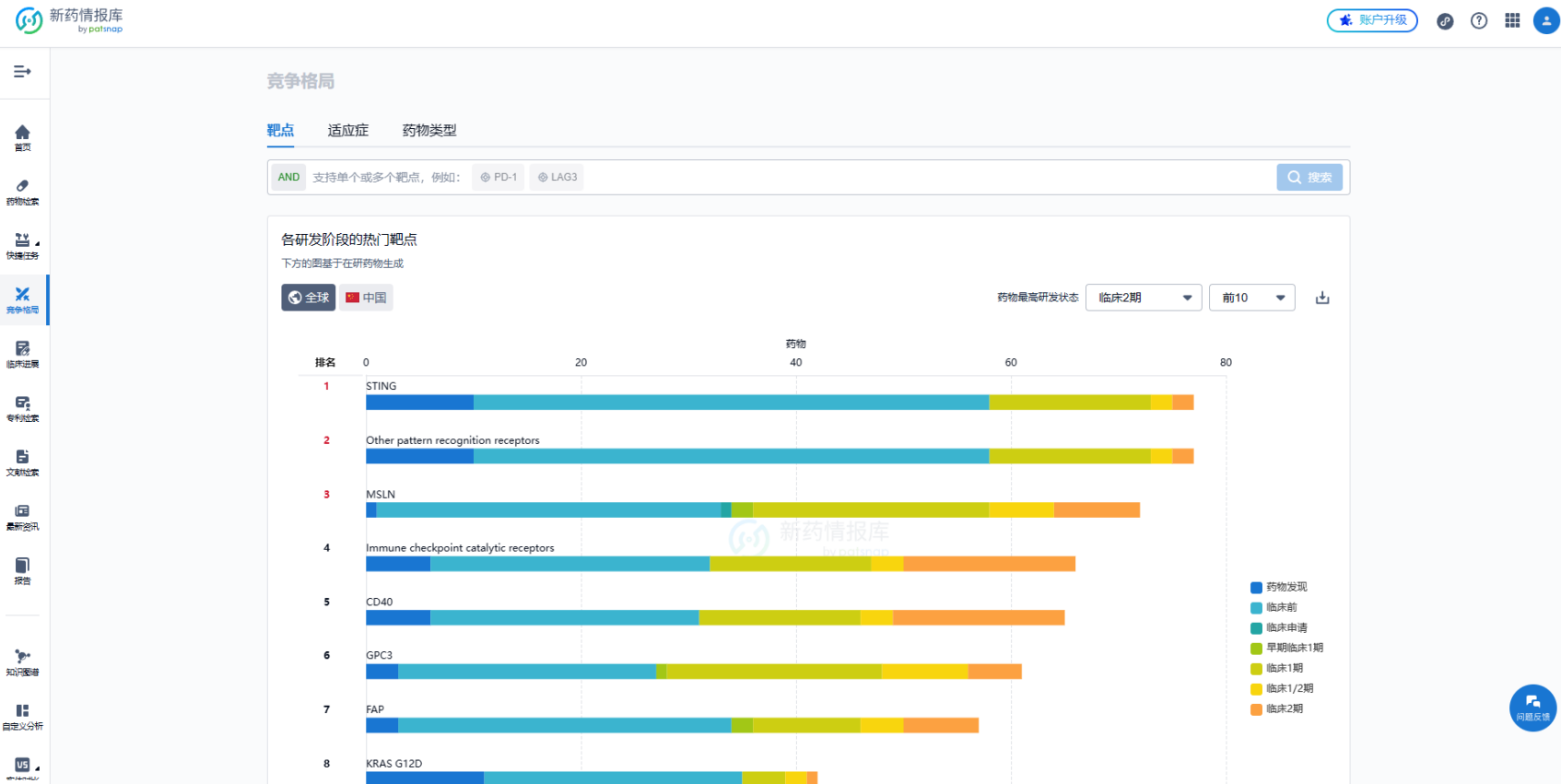
Task: Click MSLN bar's orange 临床2期 segment
Action: tap(1097, 510)
